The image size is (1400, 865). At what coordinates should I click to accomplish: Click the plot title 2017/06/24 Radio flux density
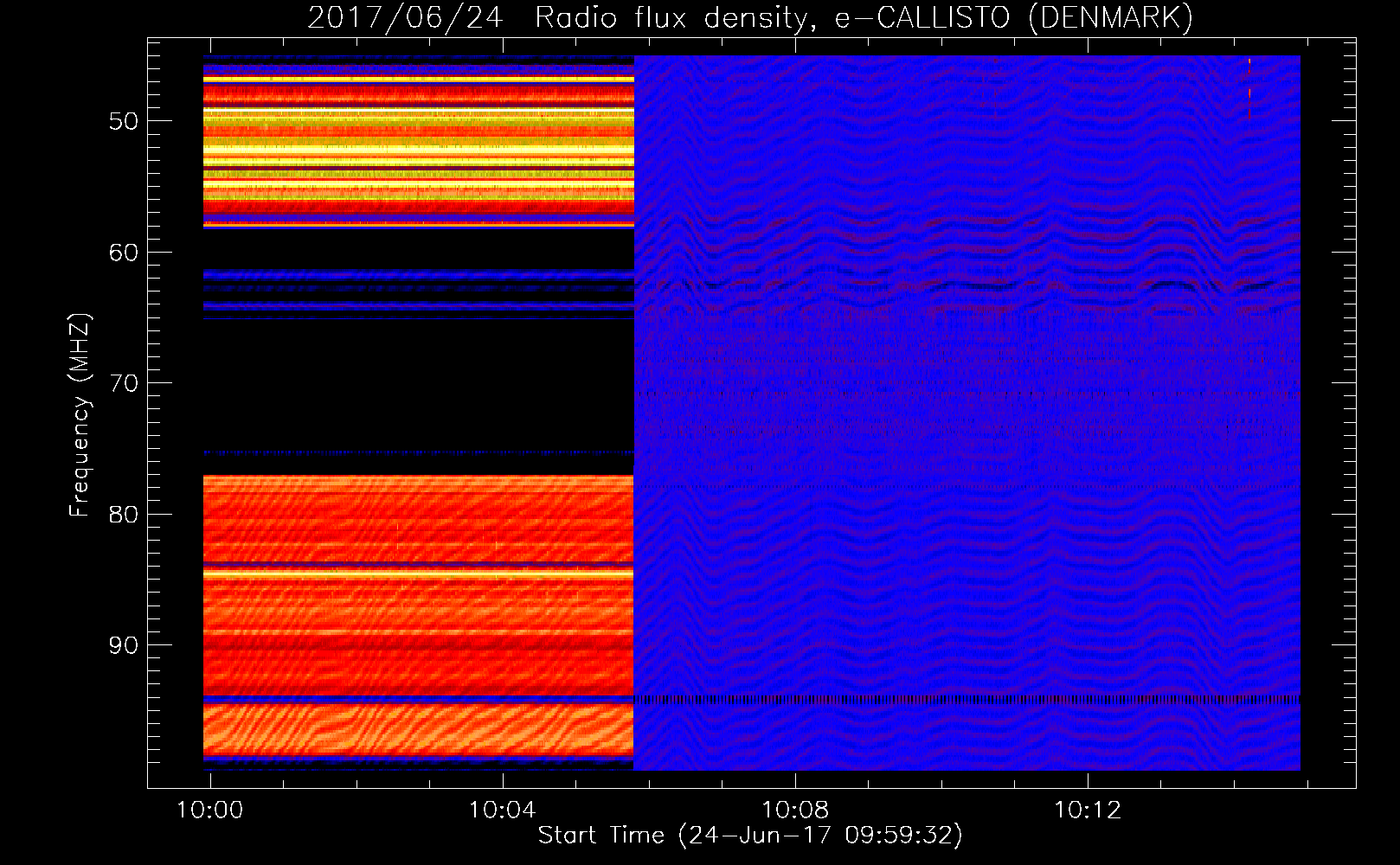coord(750,17)
